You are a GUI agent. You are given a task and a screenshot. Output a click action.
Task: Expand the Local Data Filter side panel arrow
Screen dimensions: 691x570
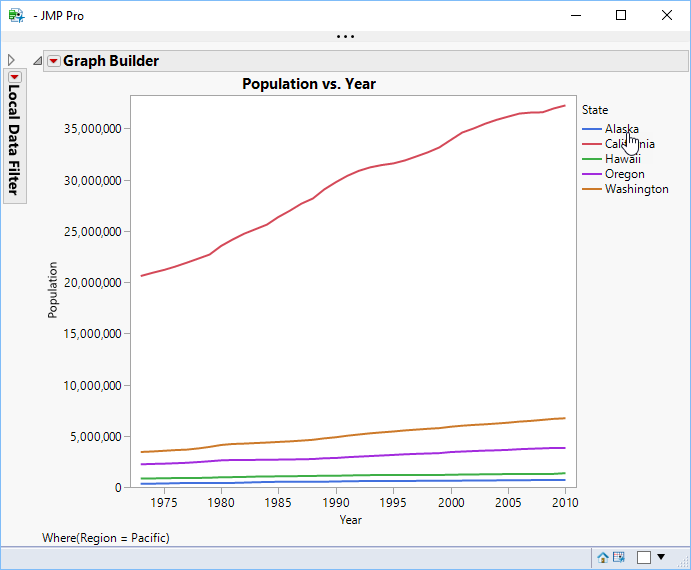(x=11, y=60)
